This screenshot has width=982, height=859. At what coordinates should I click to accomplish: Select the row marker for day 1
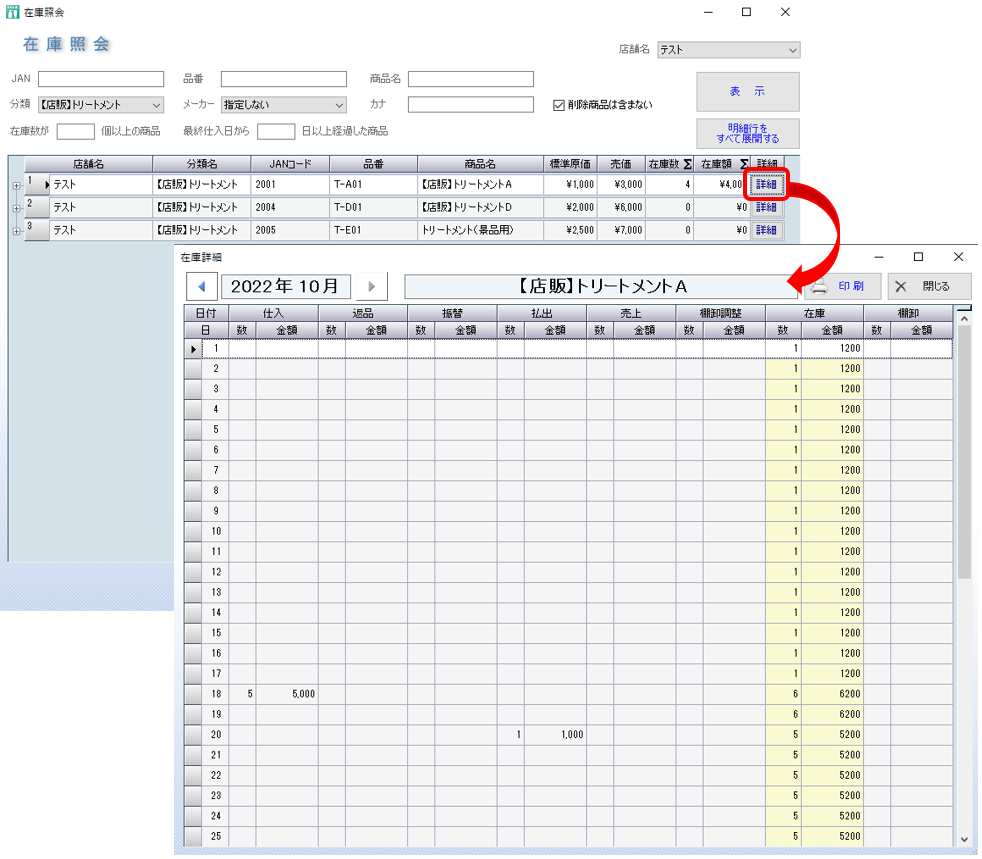point(194,349)
